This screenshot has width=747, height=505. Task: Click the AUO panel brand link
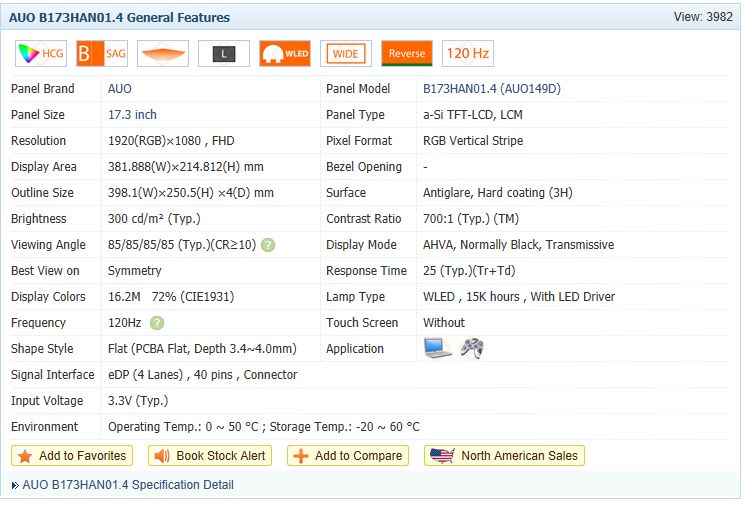[120, 89]
